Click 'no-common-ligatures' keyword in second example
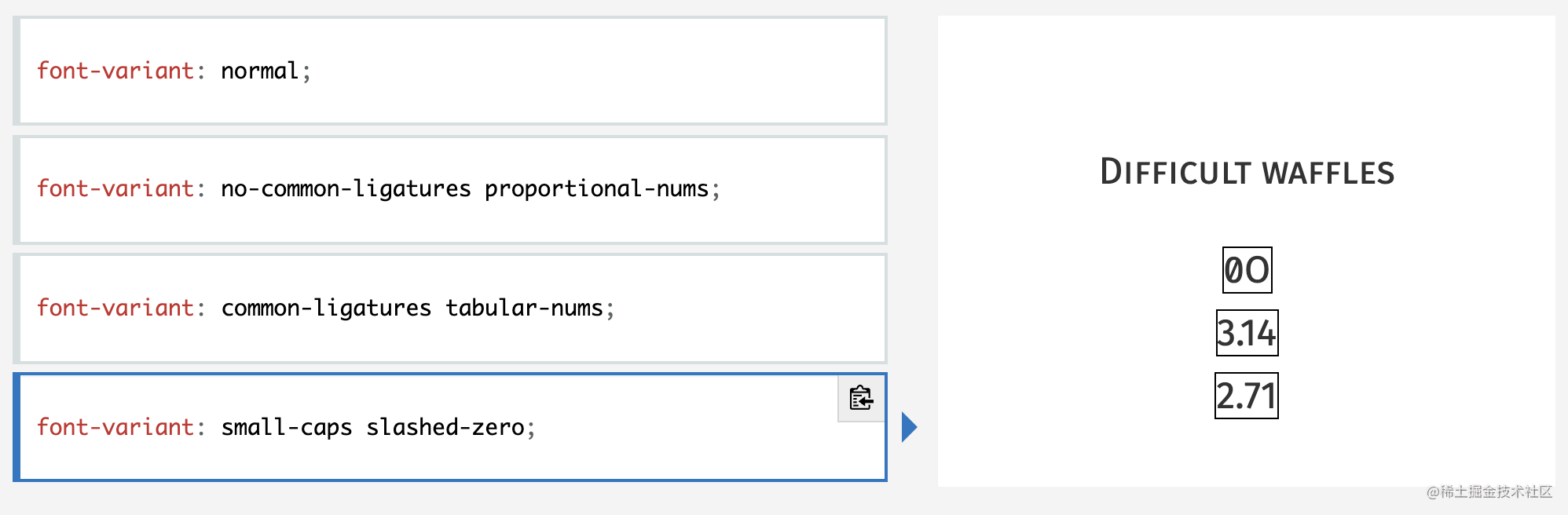Viewport: 1568px width, 515px height. pos(346,189)
